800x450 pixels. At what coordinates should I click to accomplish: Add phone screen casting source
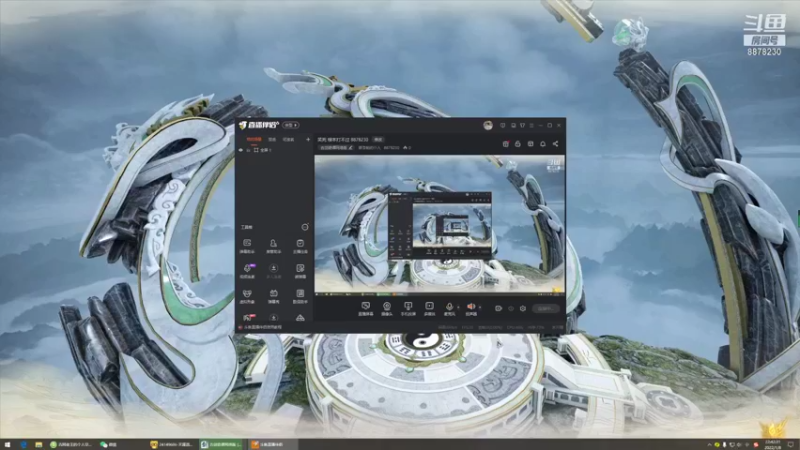408,309
